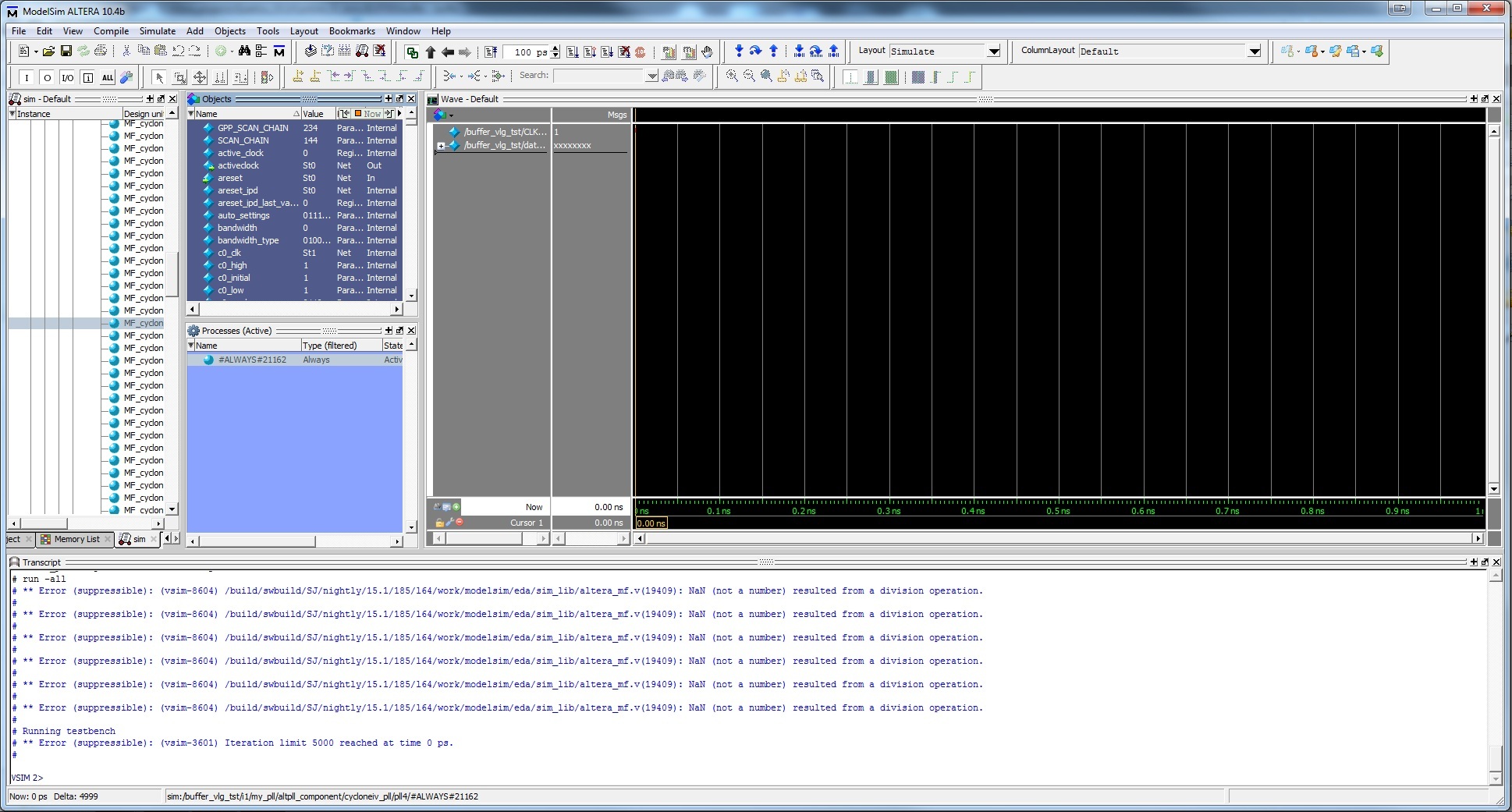Click the Restart simulation icon beside the run length
The height and width of the screenshot is (812, 1512).
tap(491, 52)
